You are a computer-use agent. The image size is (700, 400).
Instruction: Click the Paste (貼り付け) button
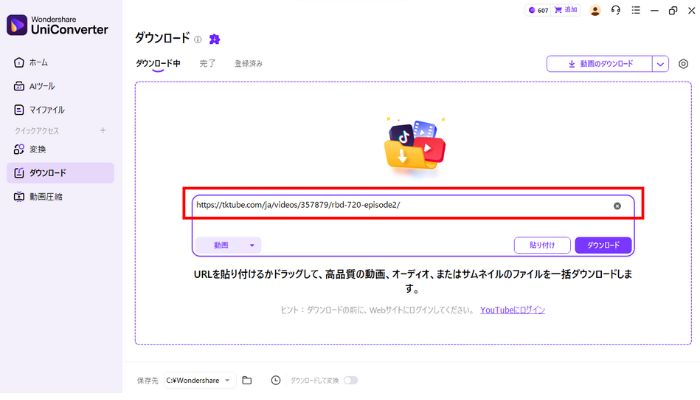(542, 245)
